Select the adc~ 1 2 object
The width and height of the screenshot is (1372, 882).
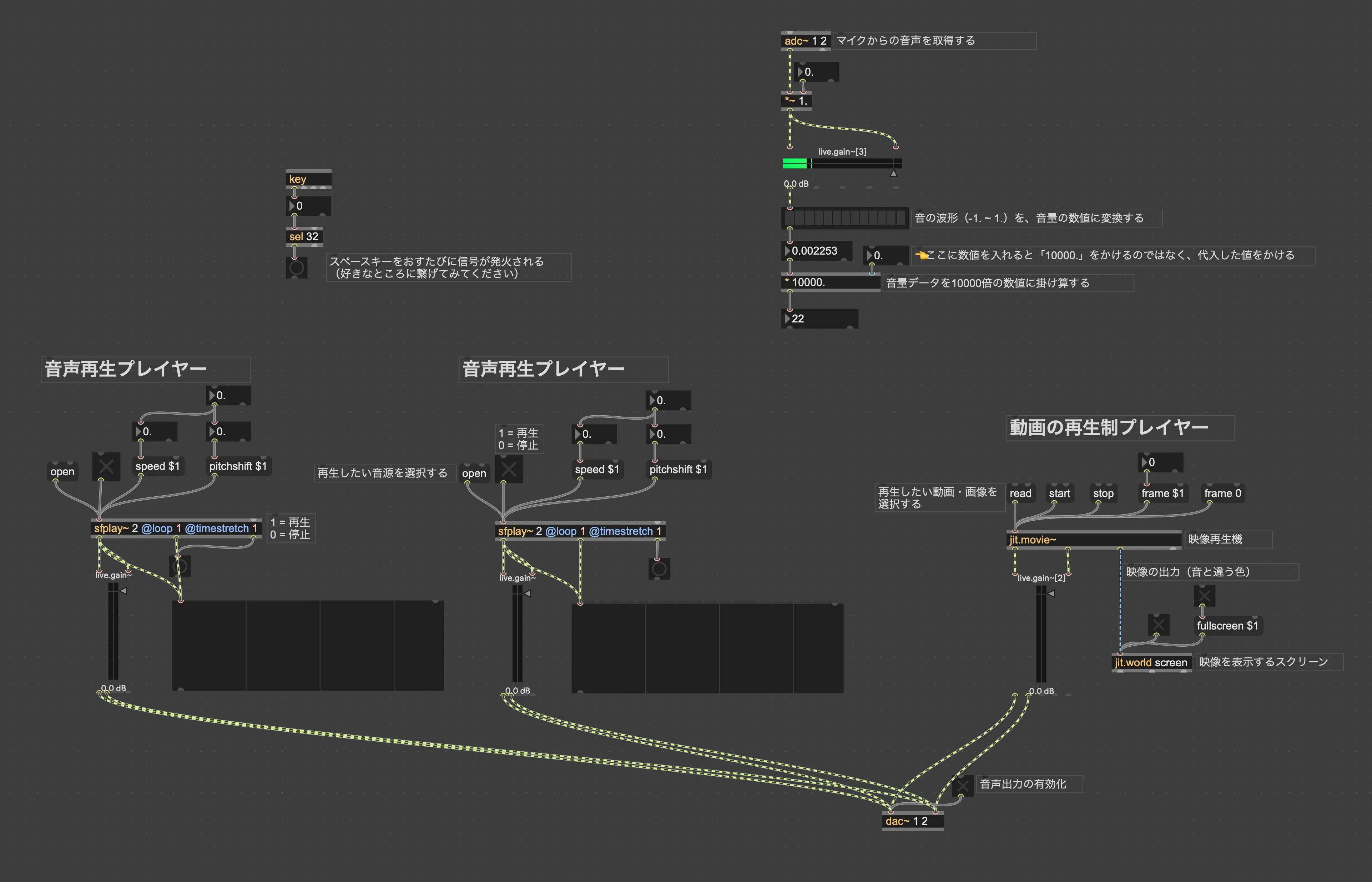[806, 41]
